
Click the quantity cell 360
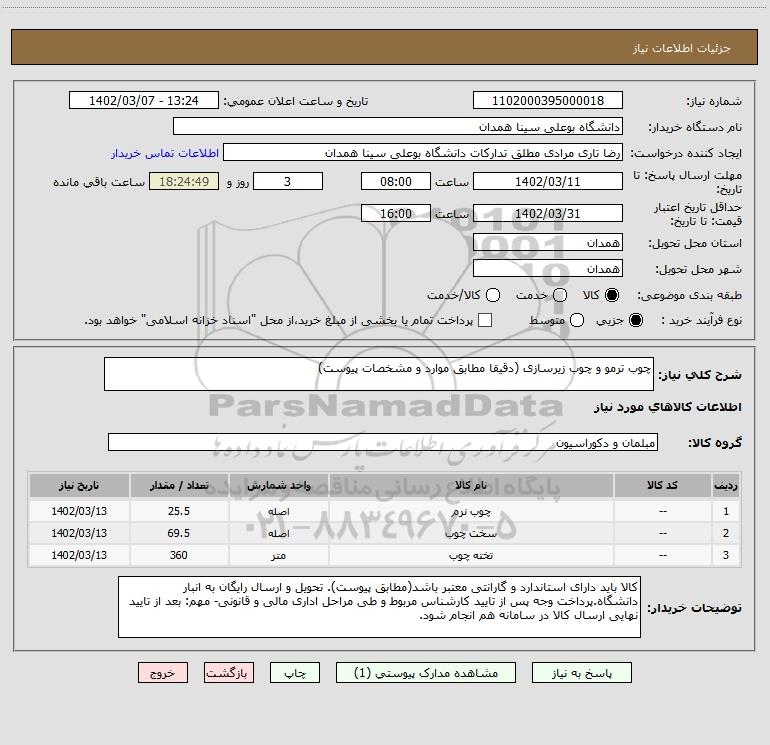[x=179, y=555]
